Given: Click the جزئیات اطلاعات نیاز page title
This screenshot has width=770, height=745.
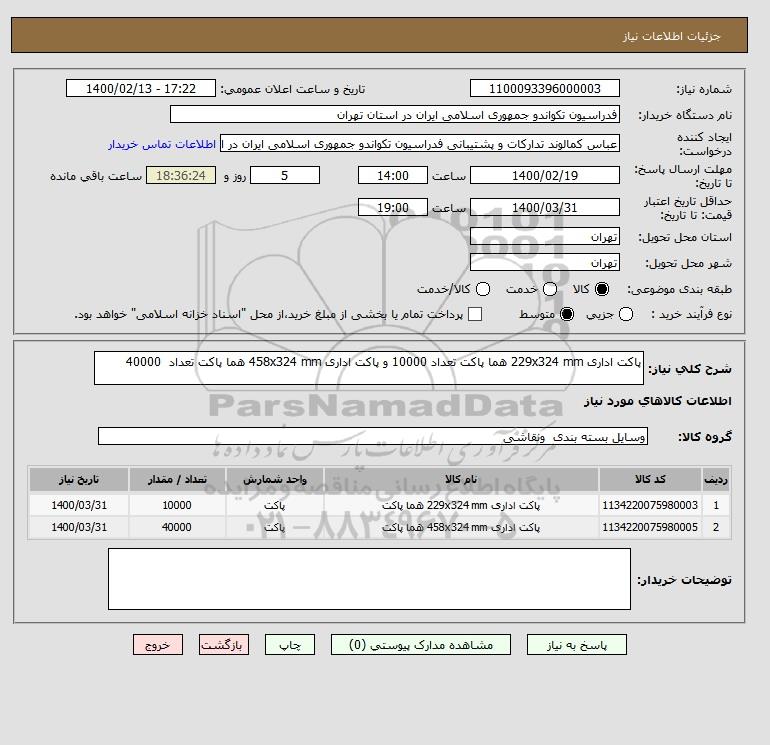Looking at the screenshot, I should pos(671,36).
